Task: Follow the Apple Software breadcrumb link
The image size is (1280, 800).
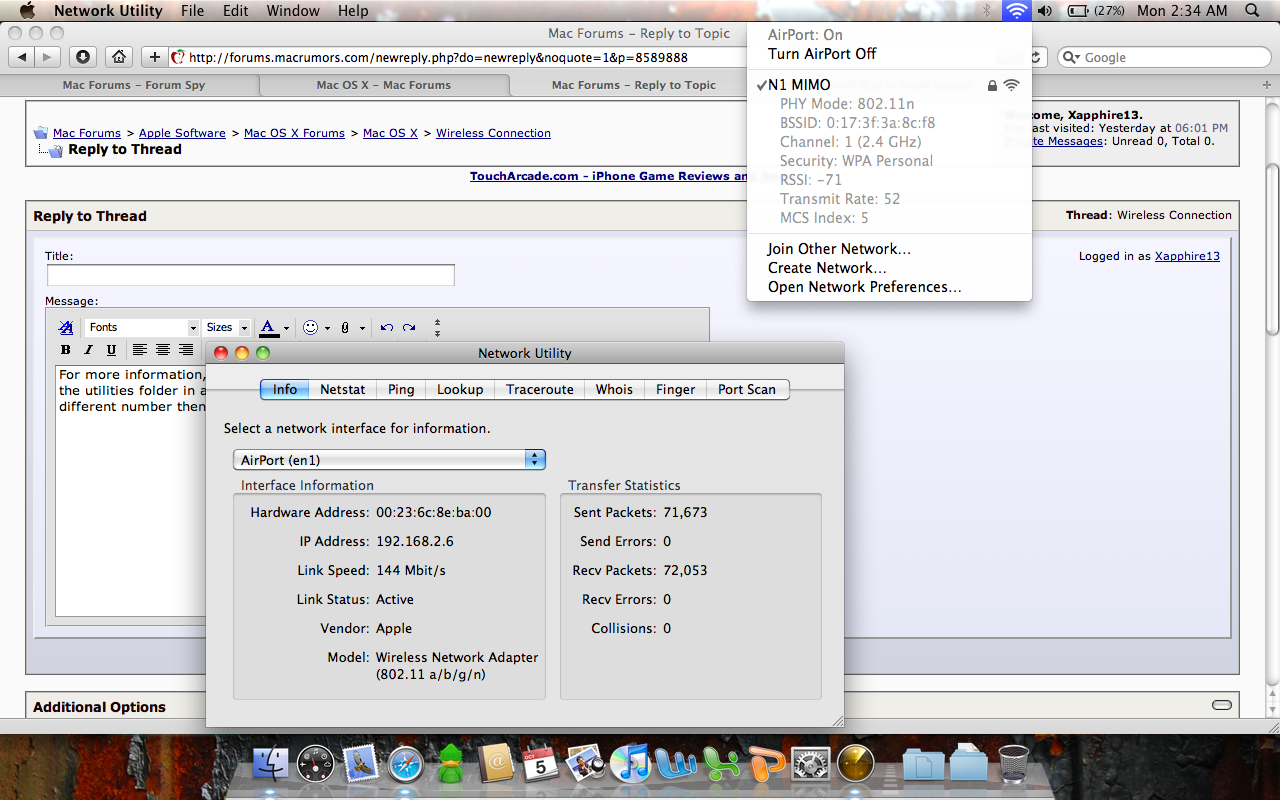Action: (x=182, y=133)
